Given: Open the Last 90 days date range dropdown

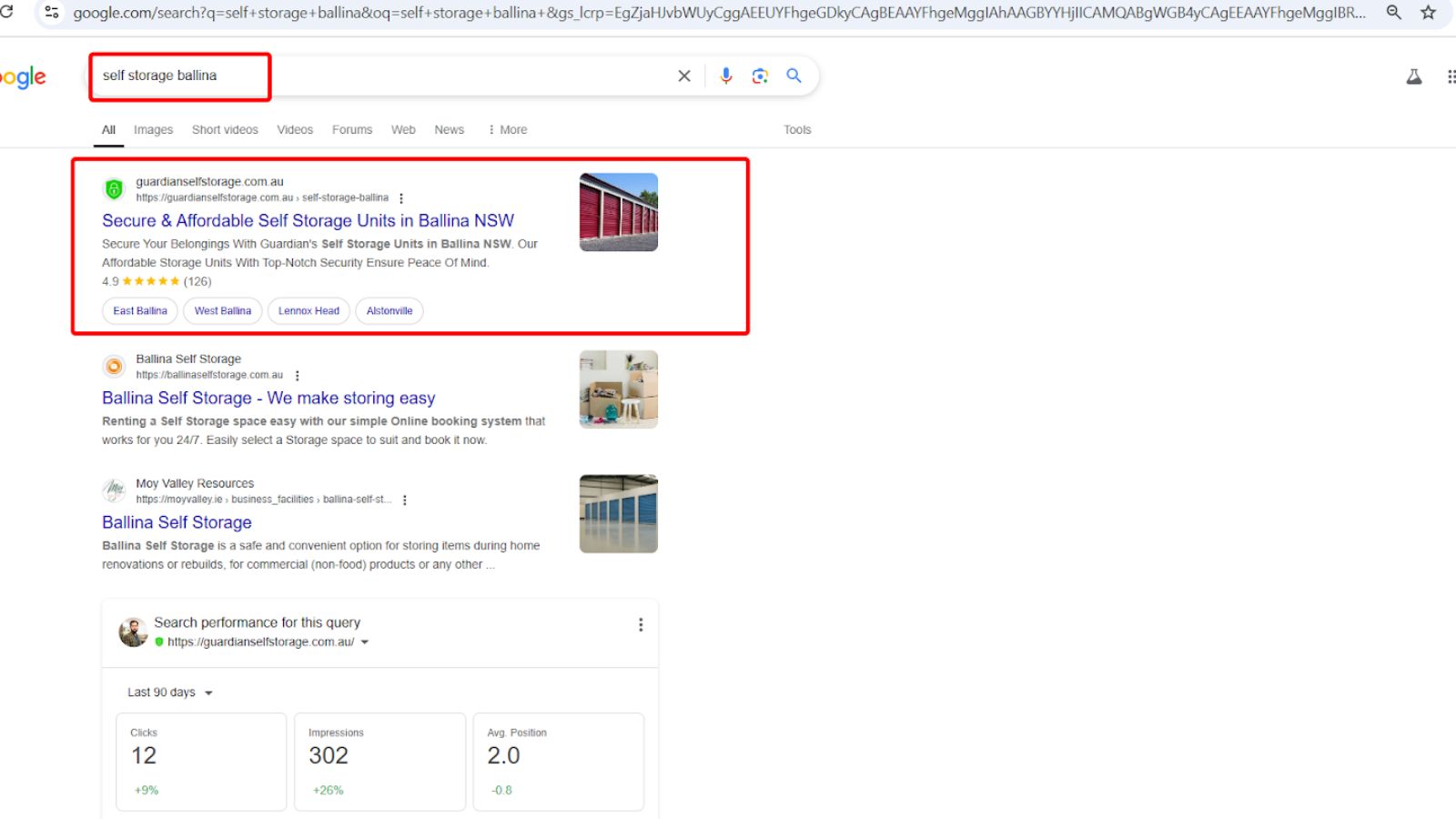Looking at the screenshot, I should (170, 693).
